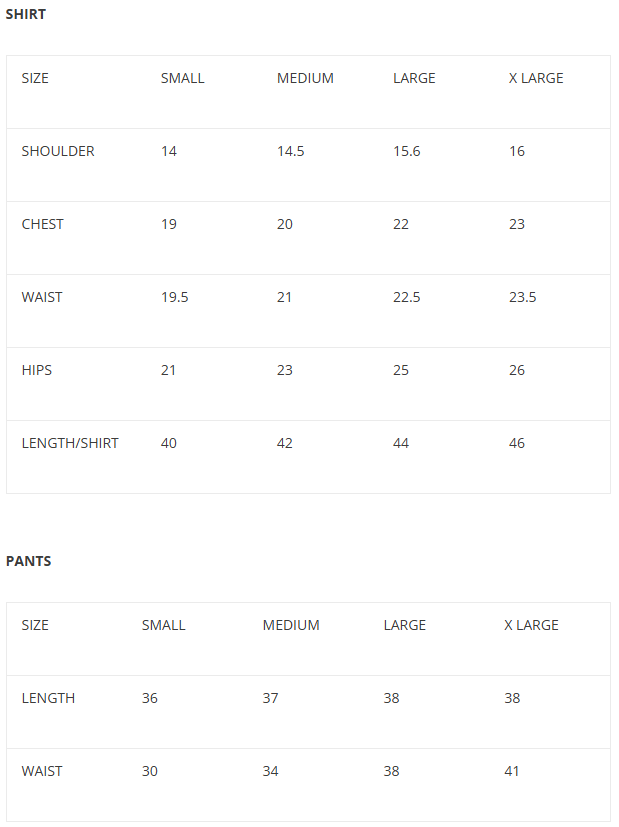Click the PANTS section heading
This screenshot has height=827, width=619.
28,561
